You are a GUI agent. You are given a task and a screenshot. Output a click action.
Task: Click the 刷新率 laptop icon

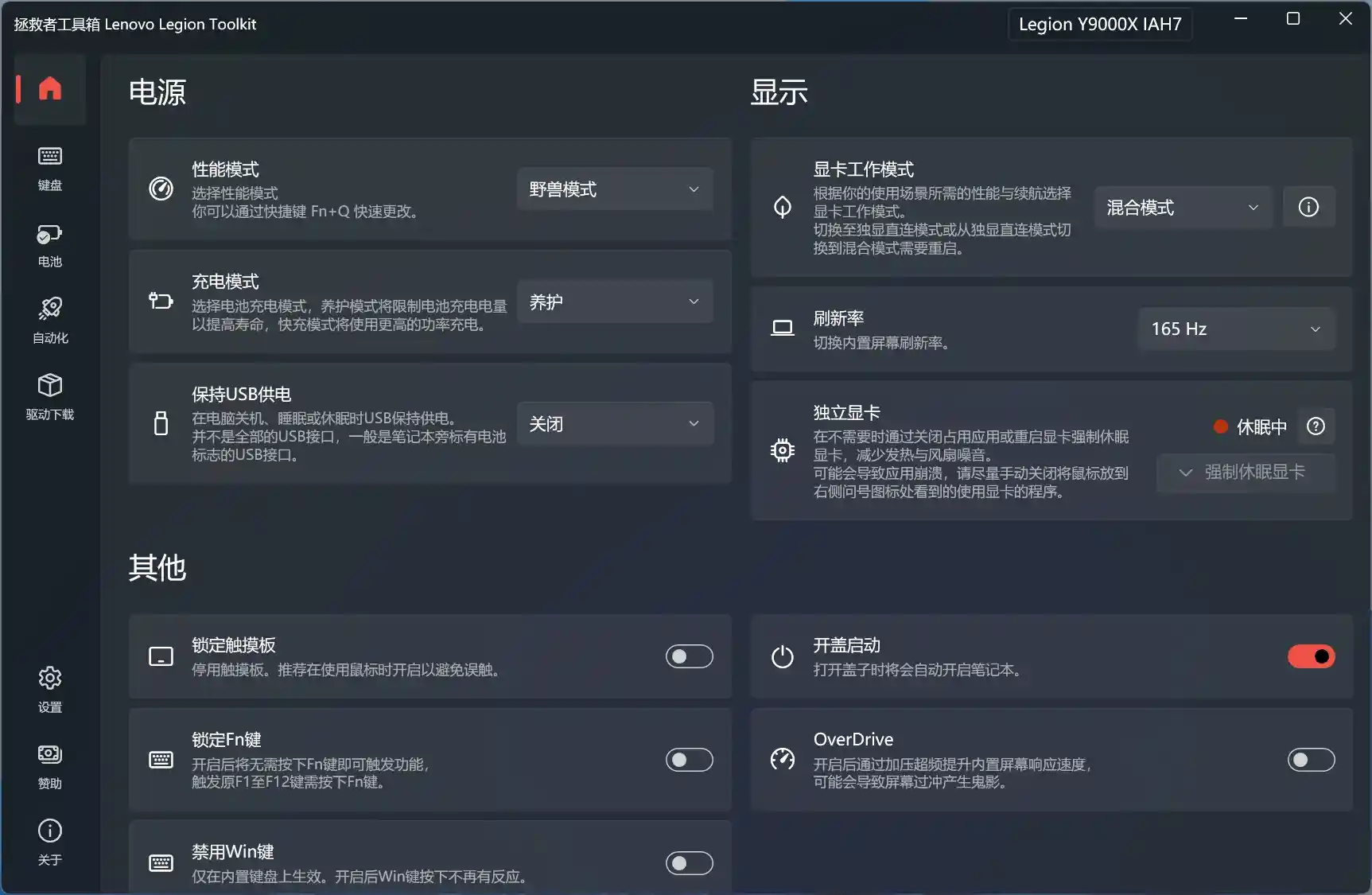783,329
